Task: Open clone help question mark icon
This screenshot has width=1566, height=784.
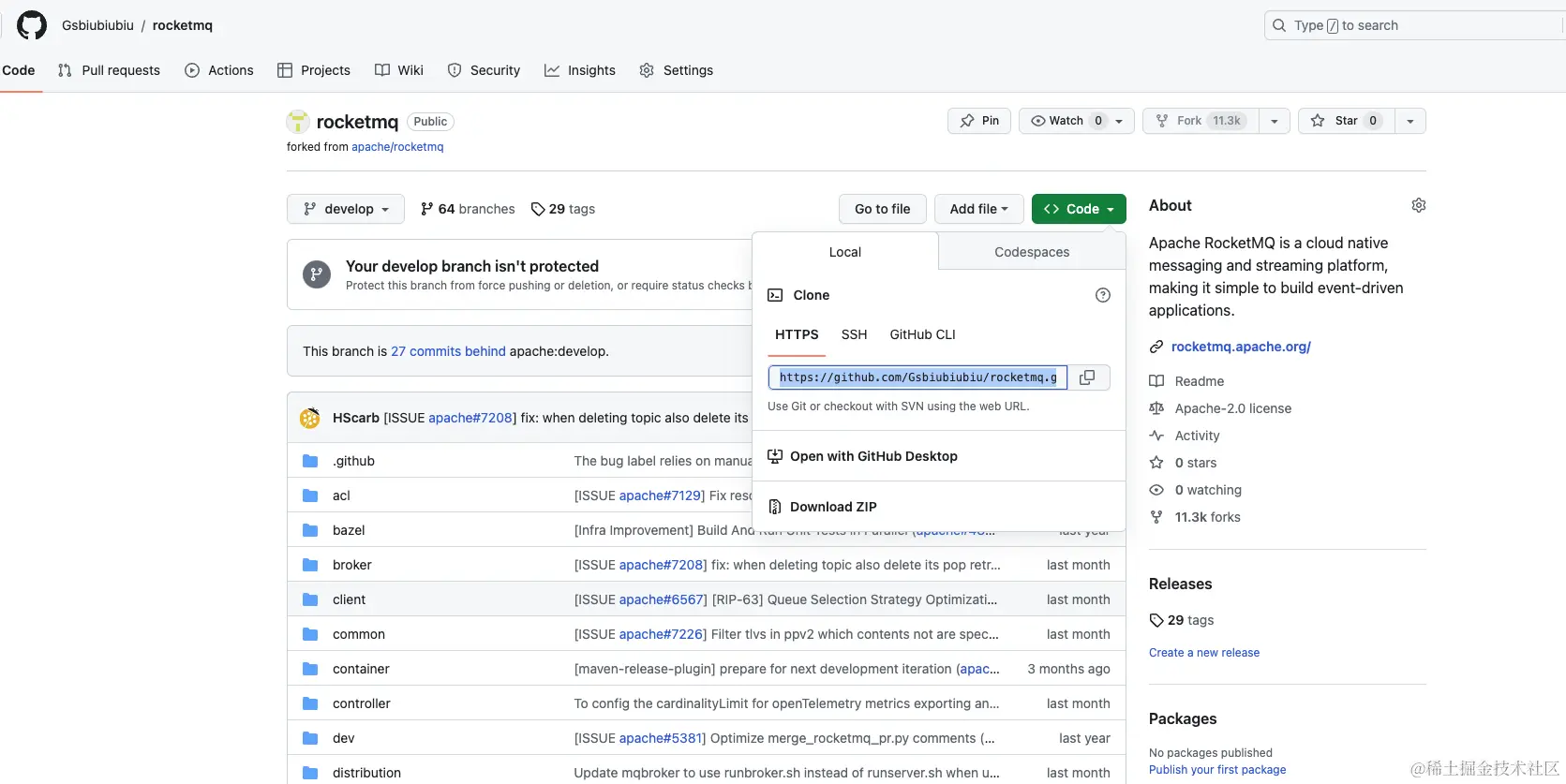Action: [1103, 295]
